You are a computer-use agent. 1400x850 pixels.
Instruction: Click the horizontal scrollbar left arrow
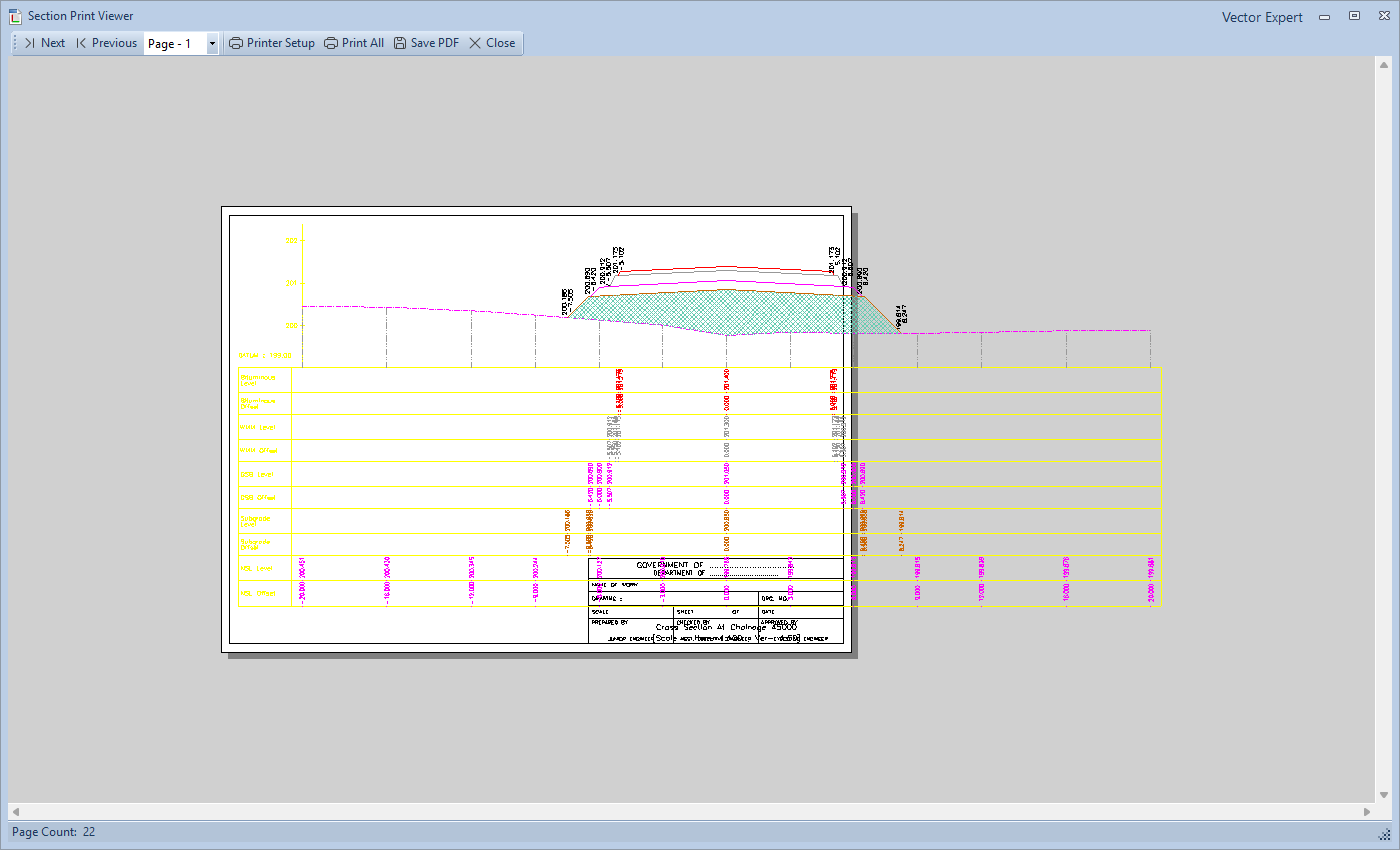15,811
